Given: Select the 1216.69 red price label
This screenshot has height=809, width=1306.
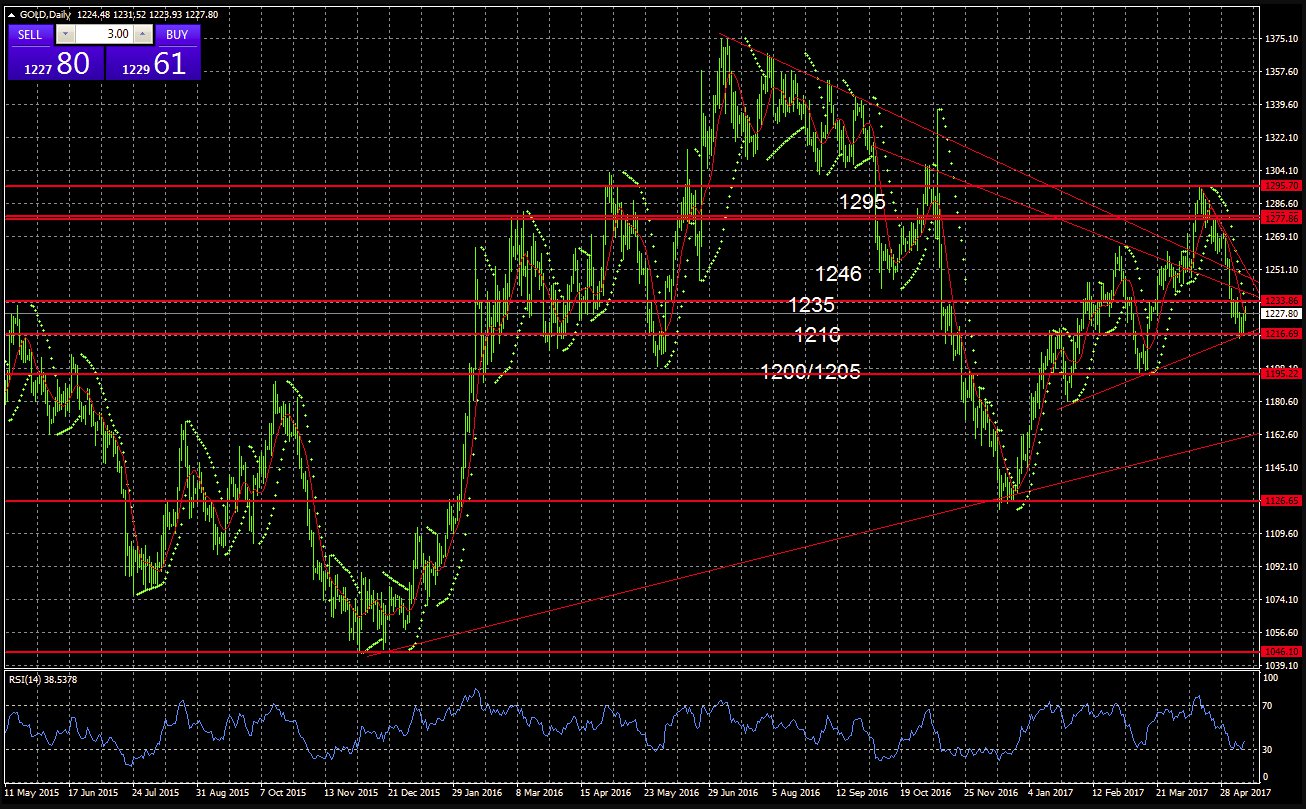Looking at the screenshot, I should (1281, 333).
